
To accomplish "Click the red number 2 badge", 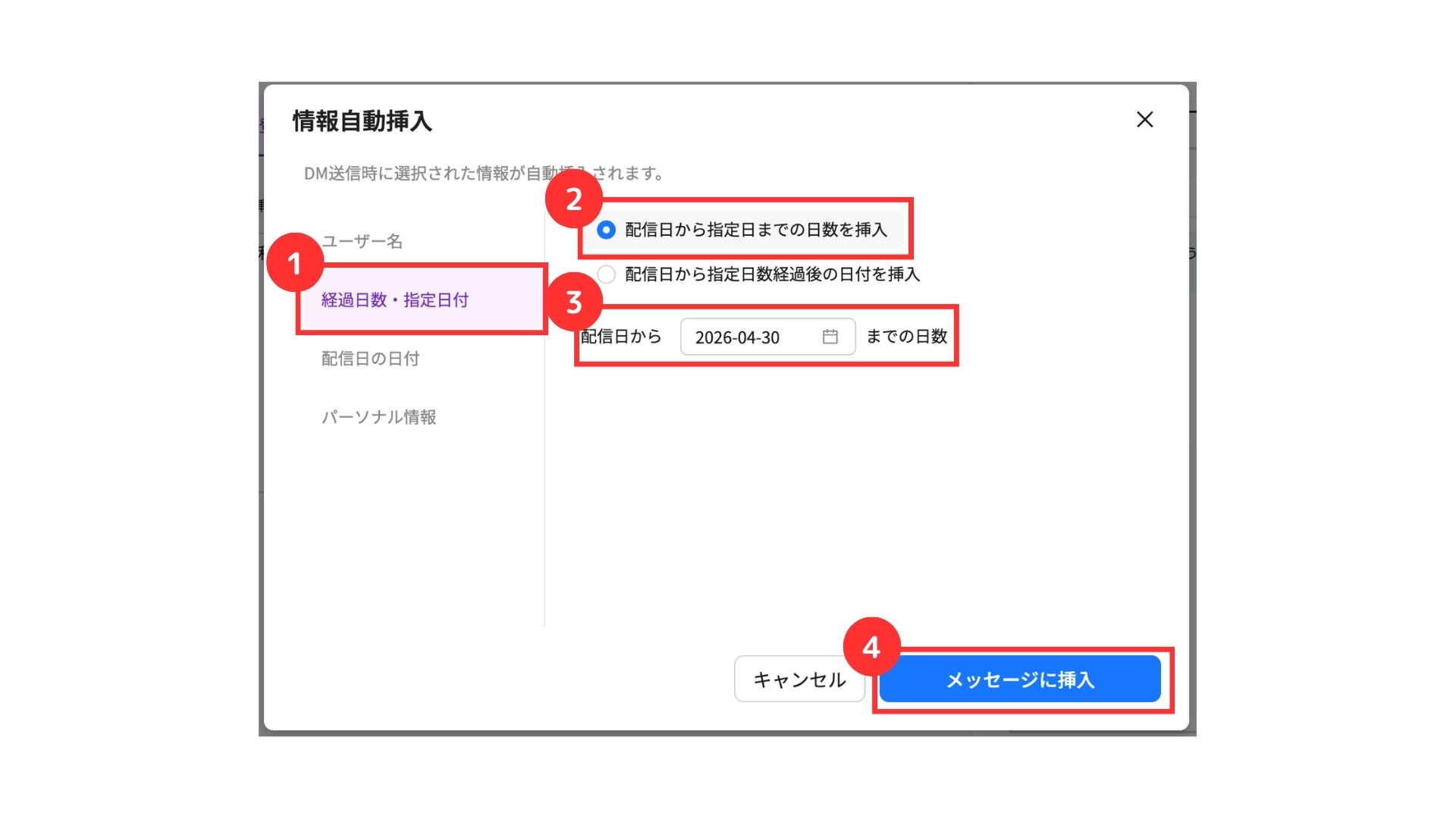I will tap(574, 199).
